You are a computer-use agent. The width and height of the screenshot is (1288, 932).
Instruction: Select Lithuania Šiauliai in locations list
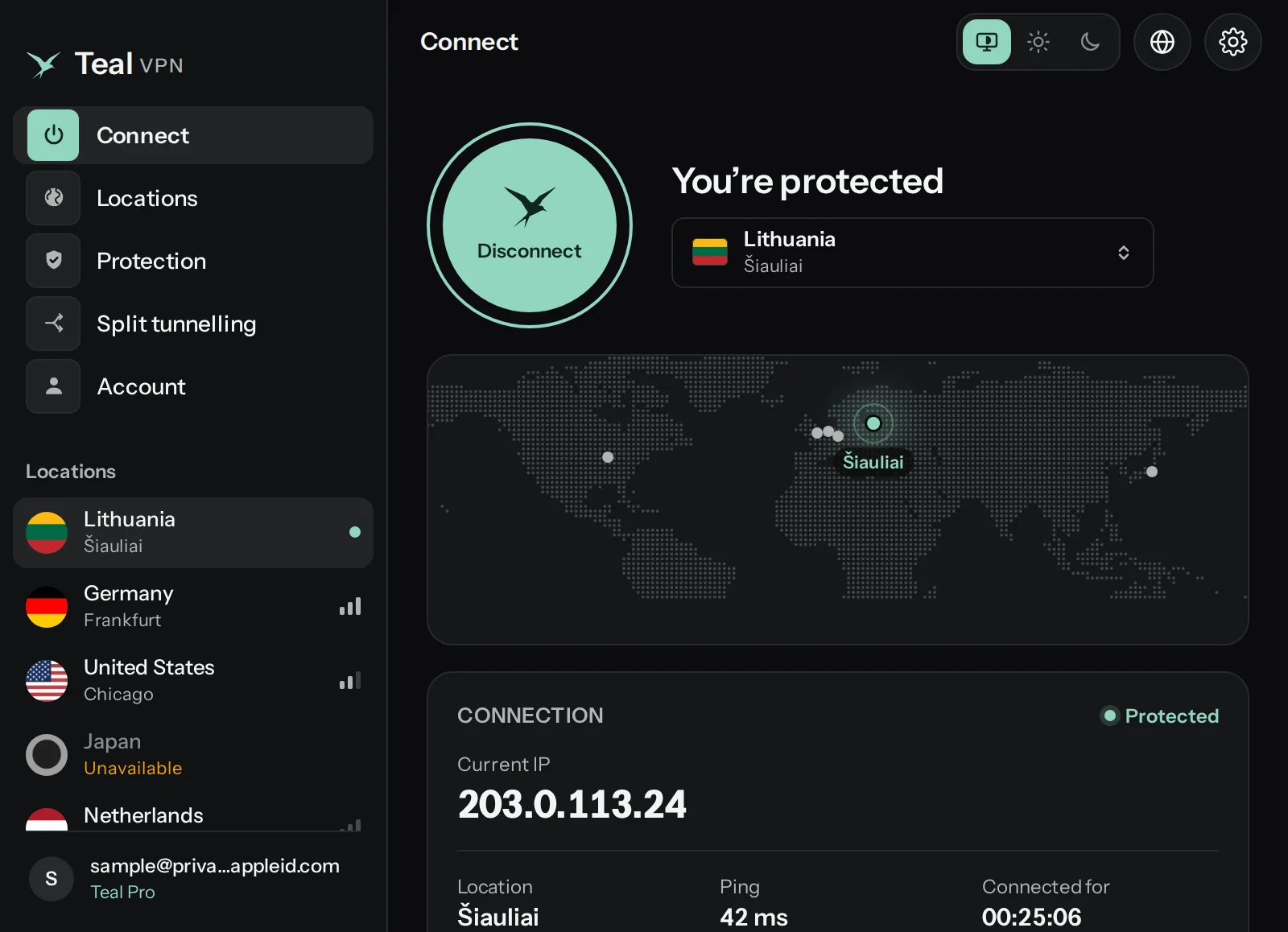[x=193, y=533]
